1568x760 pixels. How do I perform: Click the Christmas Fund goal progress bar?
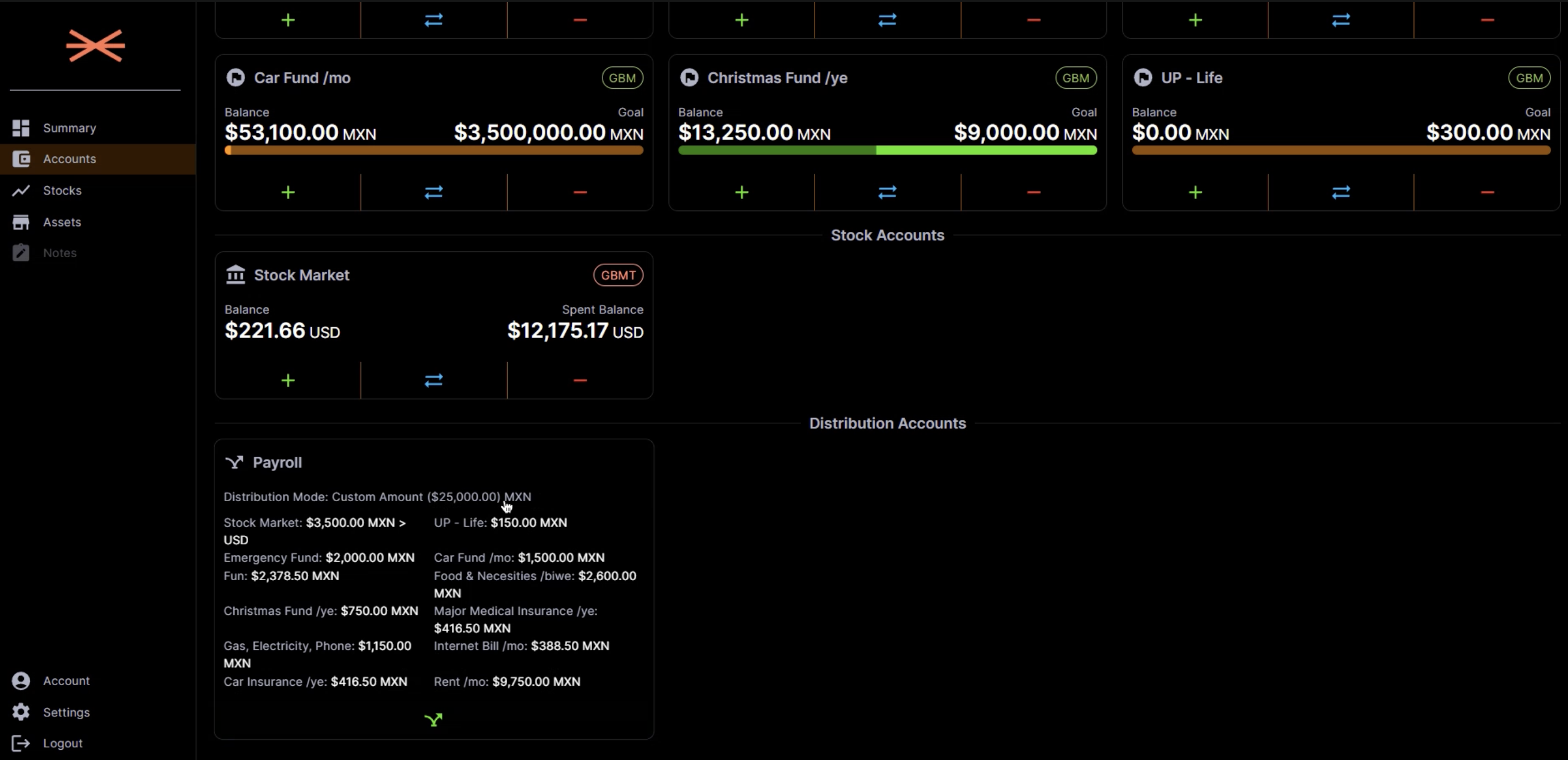tap(886, 150)
